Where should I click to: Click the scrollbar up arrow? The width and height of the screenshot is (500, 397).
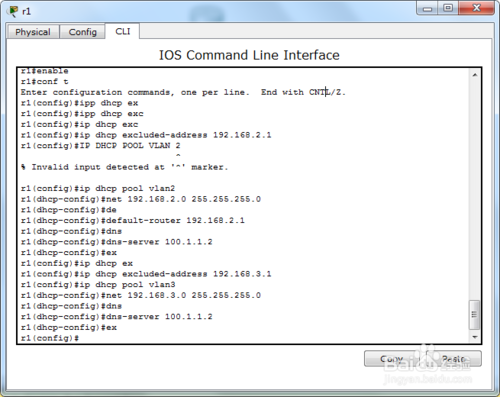pos(475,75)
